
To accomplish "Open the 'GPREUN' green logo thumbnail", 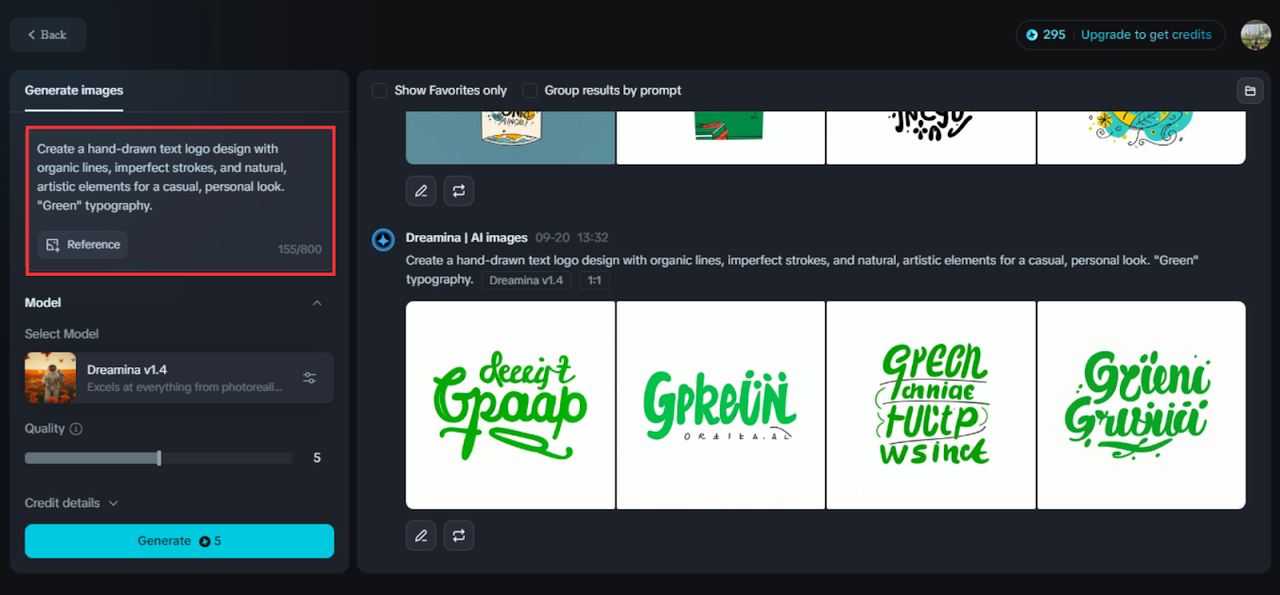I will pyautogui.click(x=721, y=405).
